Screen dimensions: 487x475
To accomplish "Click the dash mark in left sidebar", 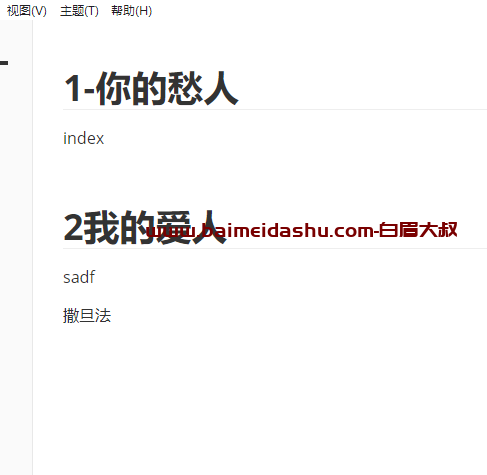I will tap(4, 62).
